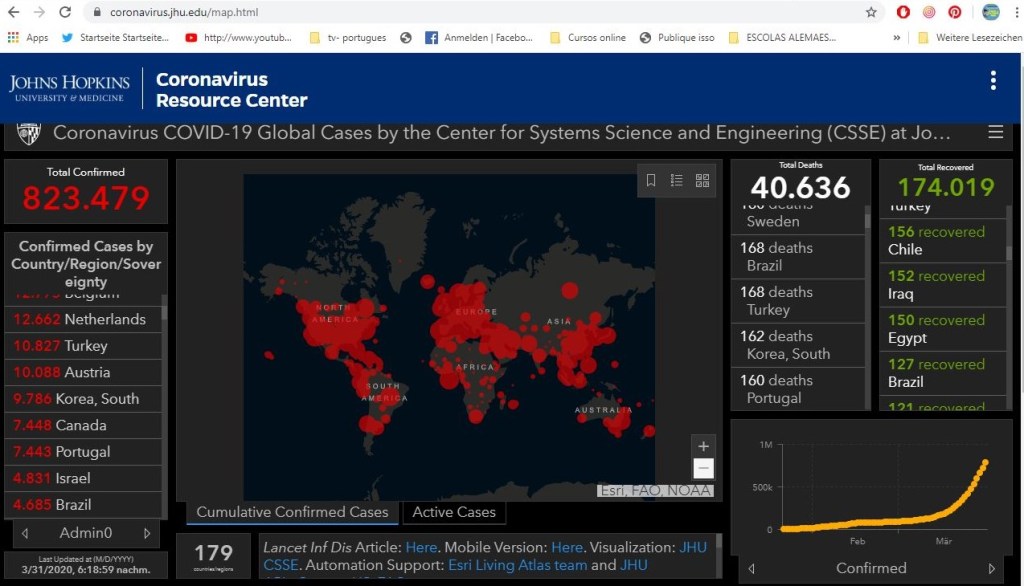1024x586 pixels.
Task: Open the basemap gallery grid icon
Action: click(702, 181)
